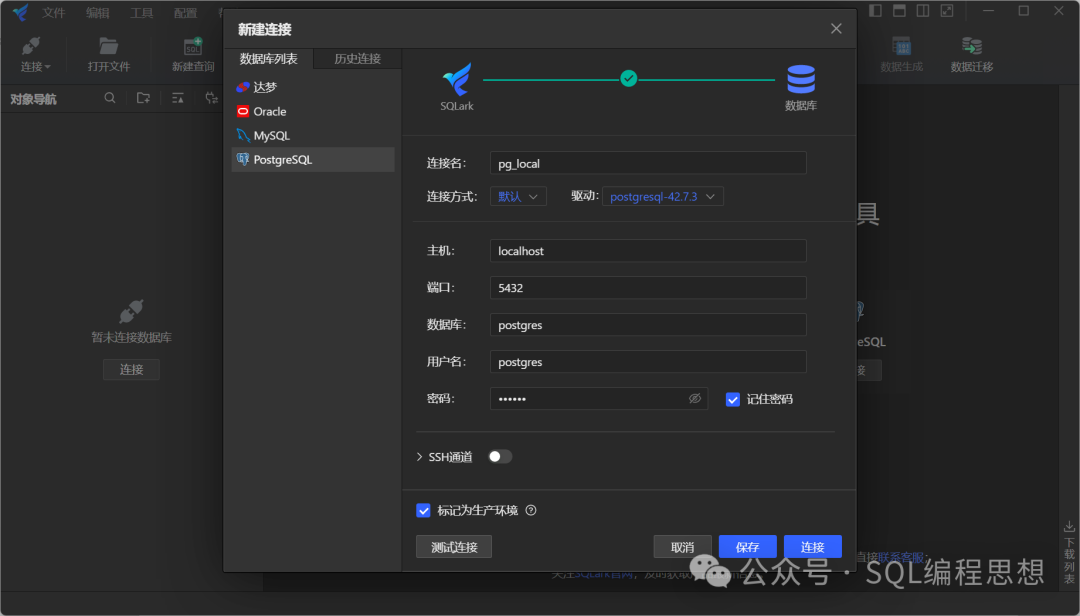
Task: Open the 编辑 menu
Action: click(98, 13)
